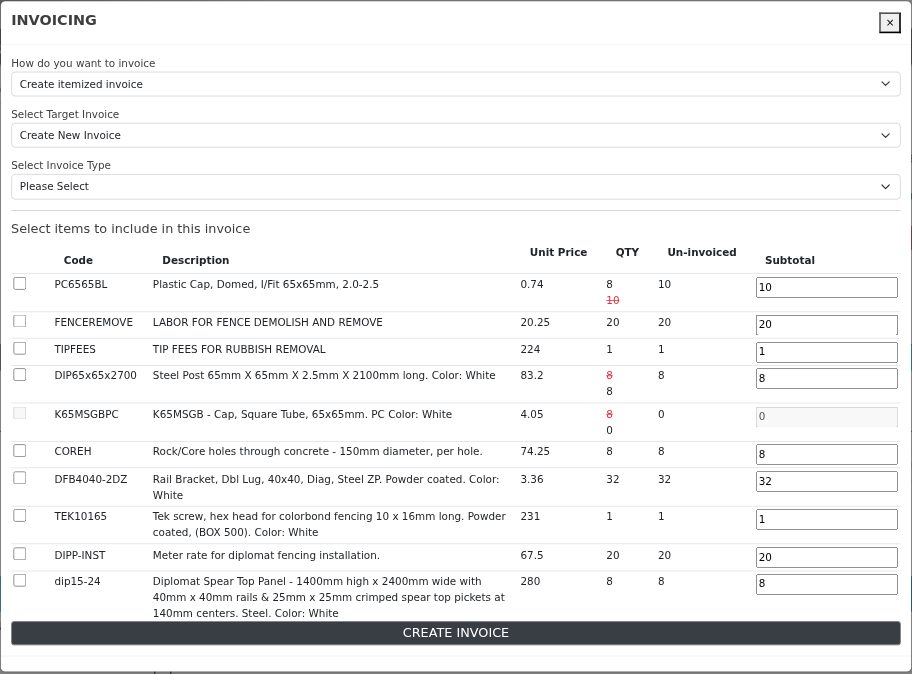
Task: Click the QTY column header
Action: tap(627, 252)
